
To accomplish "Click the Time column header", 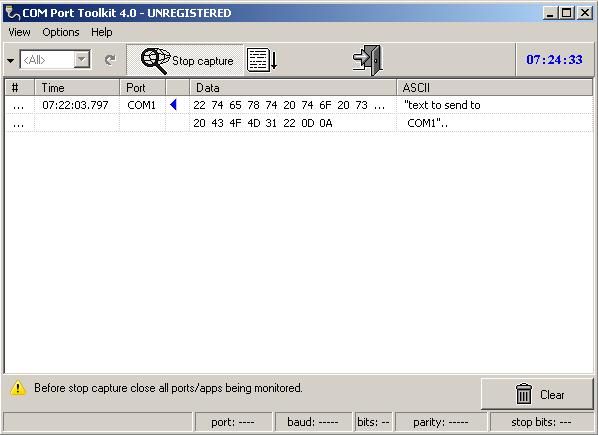I will (x=77, y=88).
